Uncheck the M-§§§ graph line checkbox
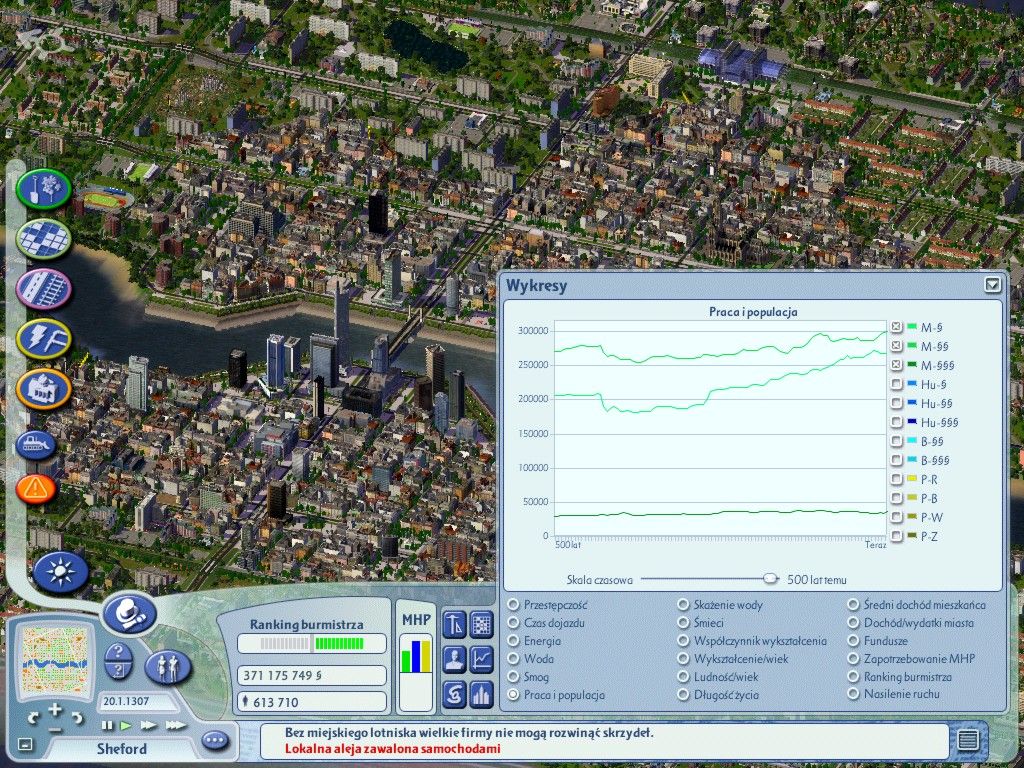The height and width of the screenshot is (768, 1024). click(x=897, y=364)
